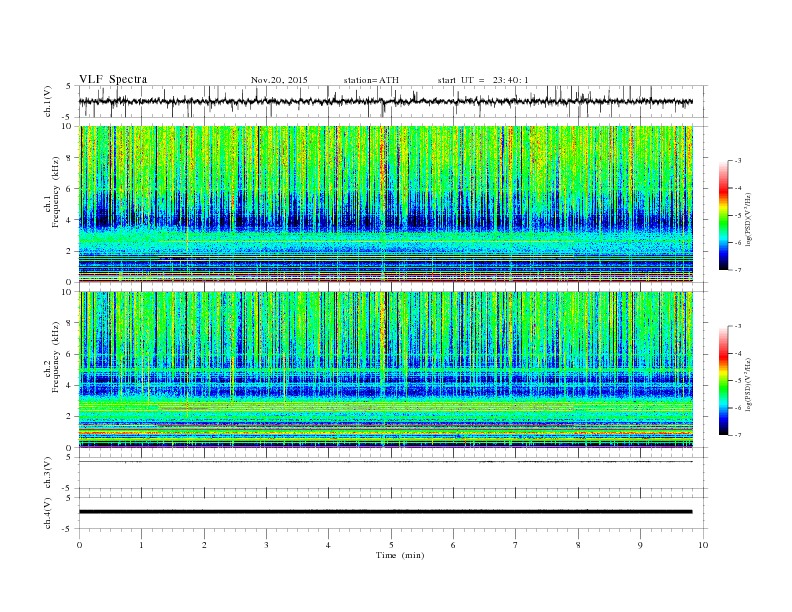792x612 pixels.
Task: Click the 'station=ATH' label
Action: [371, 80]
